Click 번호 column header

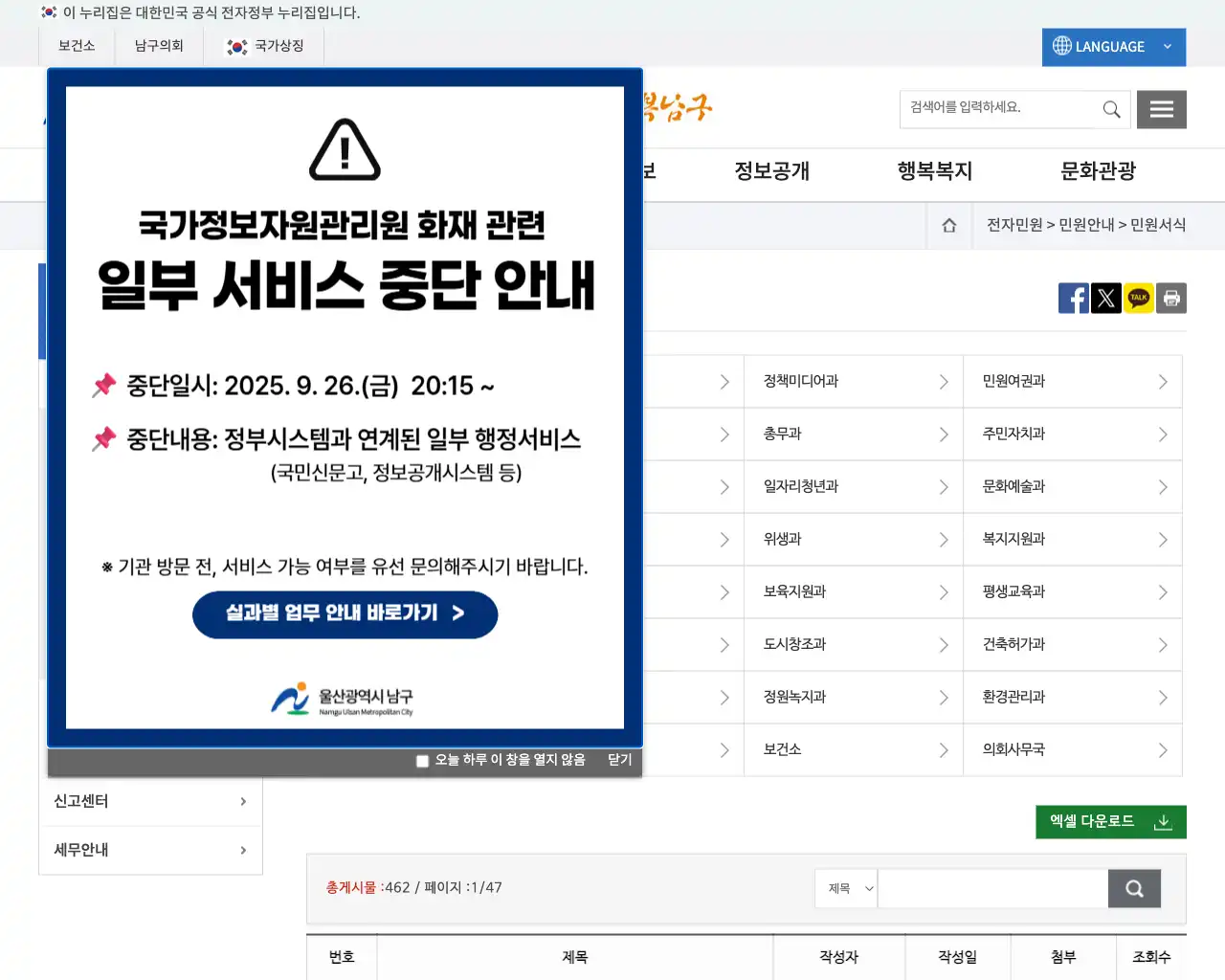coord(342,957)
